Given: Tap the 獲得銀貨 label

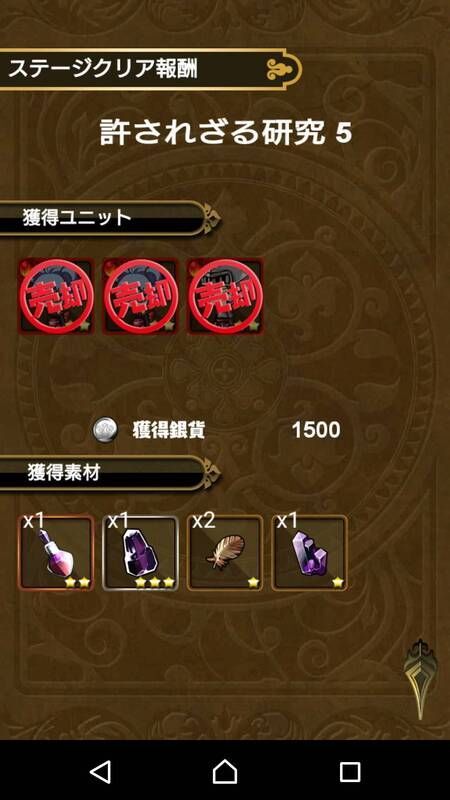Looking at the screenshot, I should click(x=168, y=431).
